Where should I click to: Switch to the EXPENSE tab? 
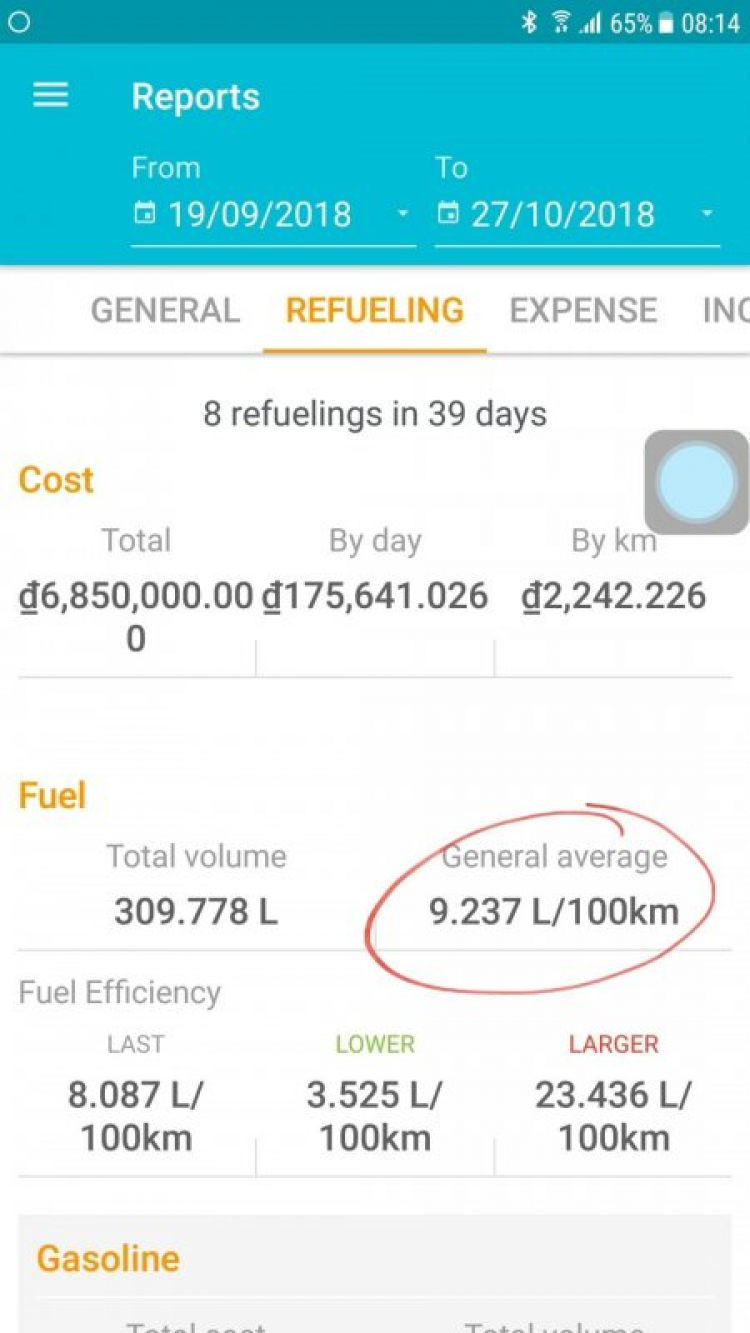[583, 310]
